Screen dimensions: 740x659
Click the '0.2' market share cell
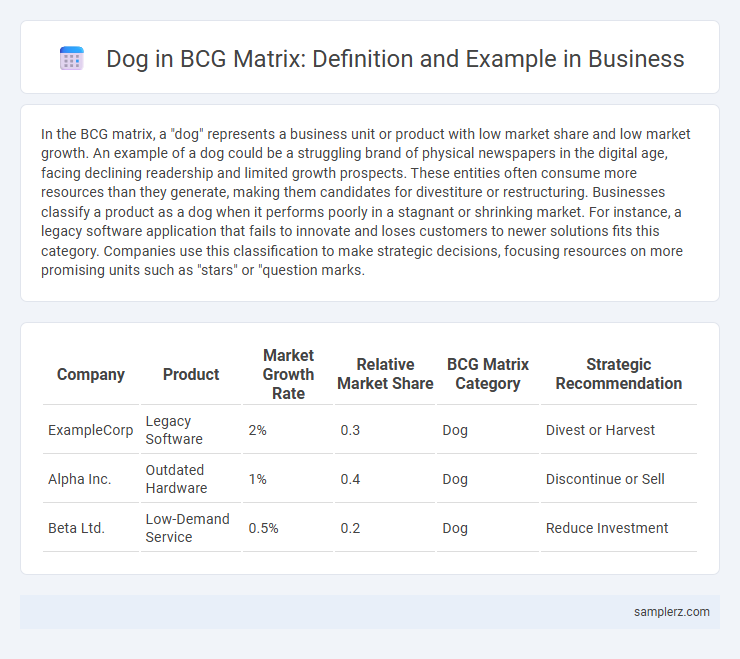pos(385,528)
